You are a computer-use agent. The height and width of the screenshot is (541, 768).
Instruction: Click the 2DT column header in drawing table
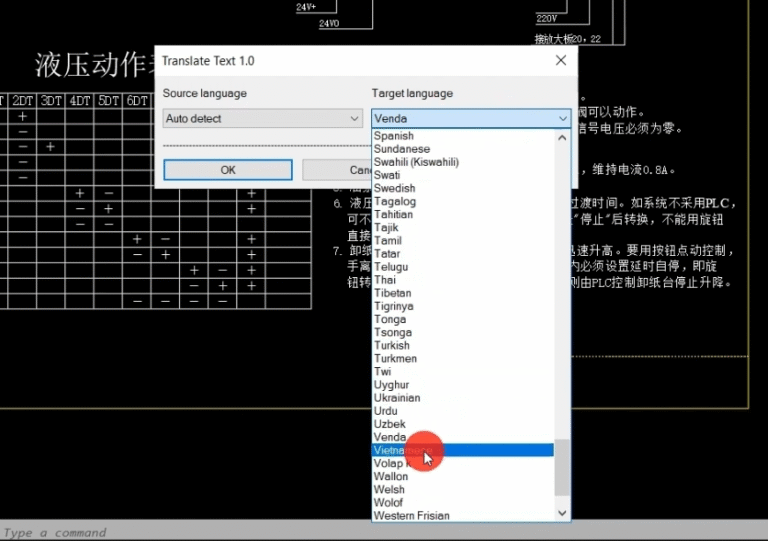coord(22,101)
